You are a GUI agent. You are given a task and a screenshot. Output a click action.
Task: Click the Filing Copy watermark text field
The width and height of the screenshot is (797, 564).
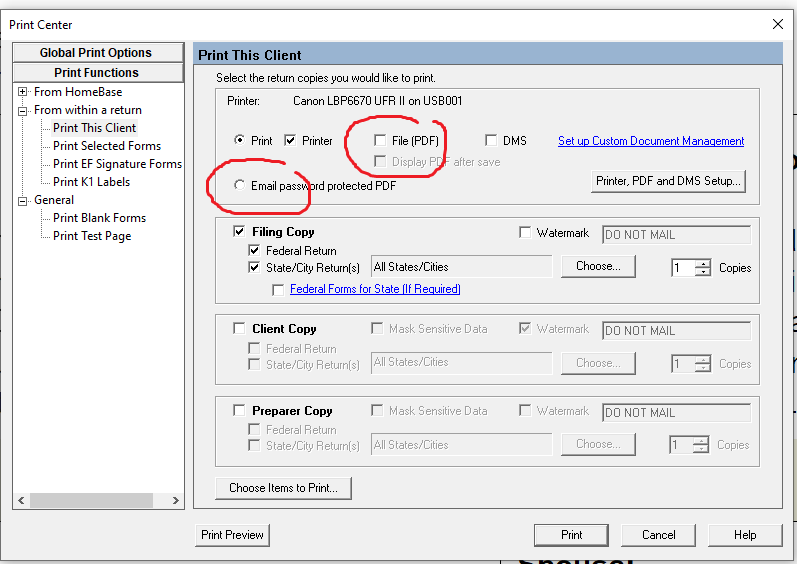tap(676, 235)
